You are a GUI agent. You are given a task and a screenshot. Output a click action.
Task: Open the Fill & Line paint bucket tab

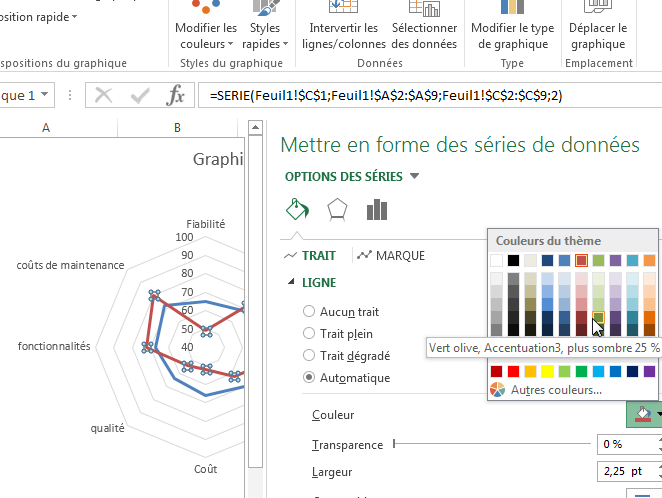(296, 209)
